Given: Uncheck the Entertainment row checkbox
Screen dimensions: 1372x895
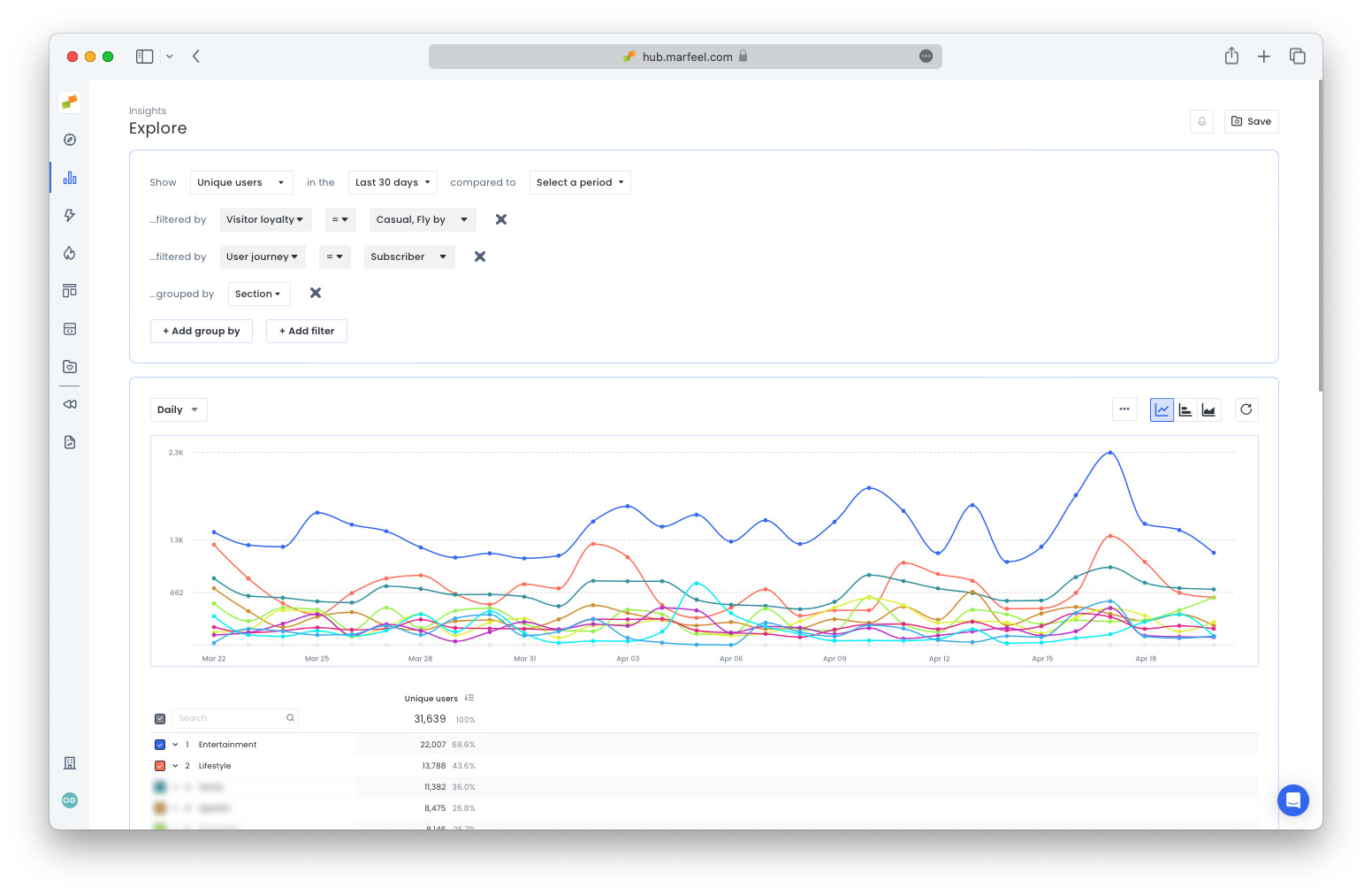Looking at the screenshot, I should [x=160, y=744].
